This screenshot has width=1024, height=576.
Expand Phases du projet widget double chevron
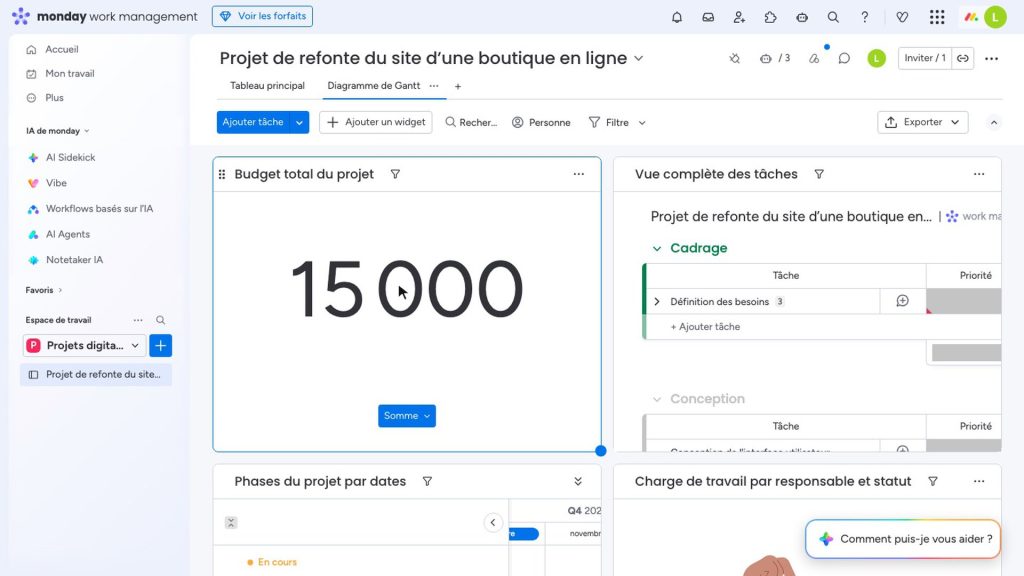pyautogui.click(x=578, y=481)
